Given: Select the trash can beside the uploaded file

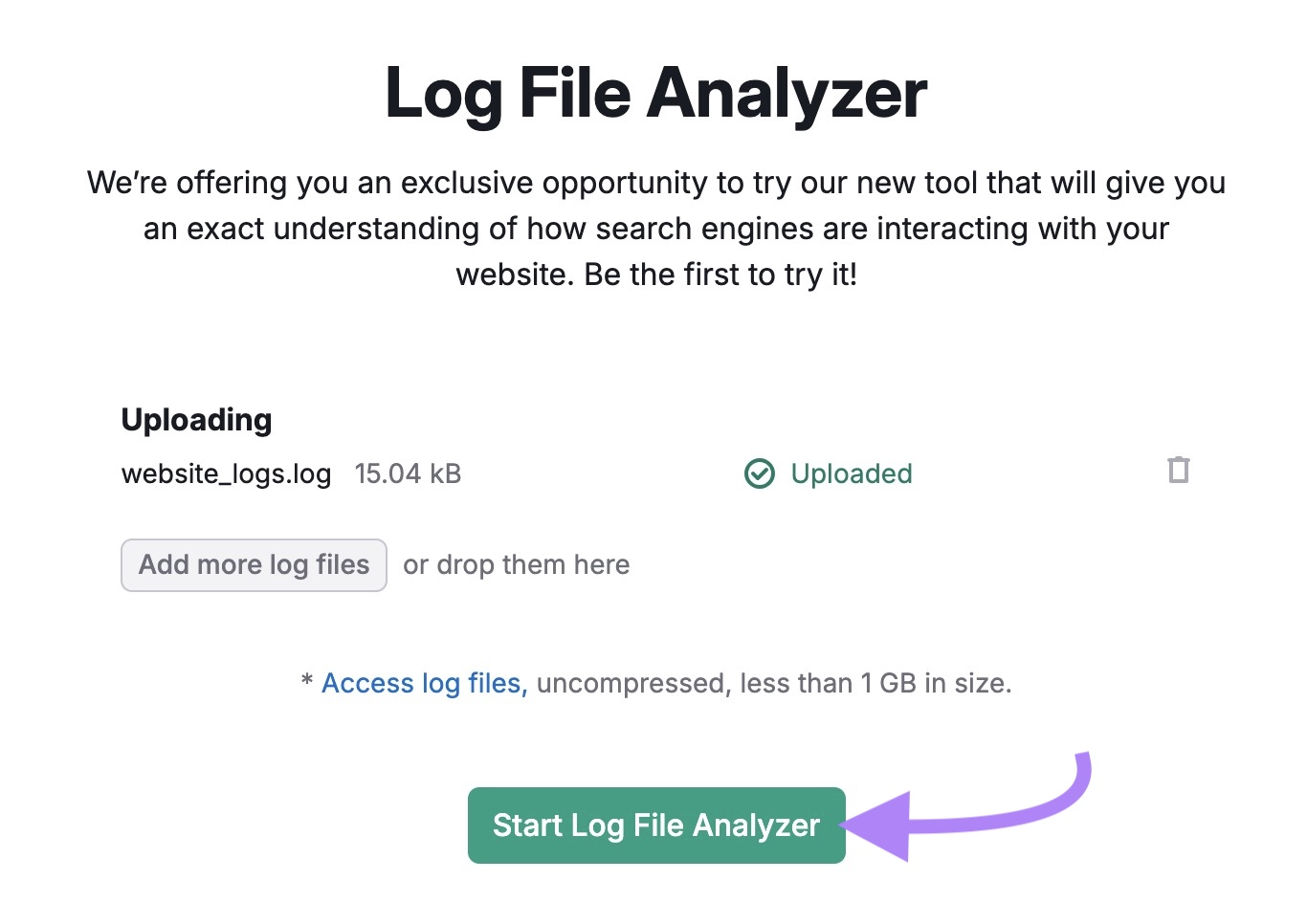Looking at the screenshot, I should coord(1179,470).
